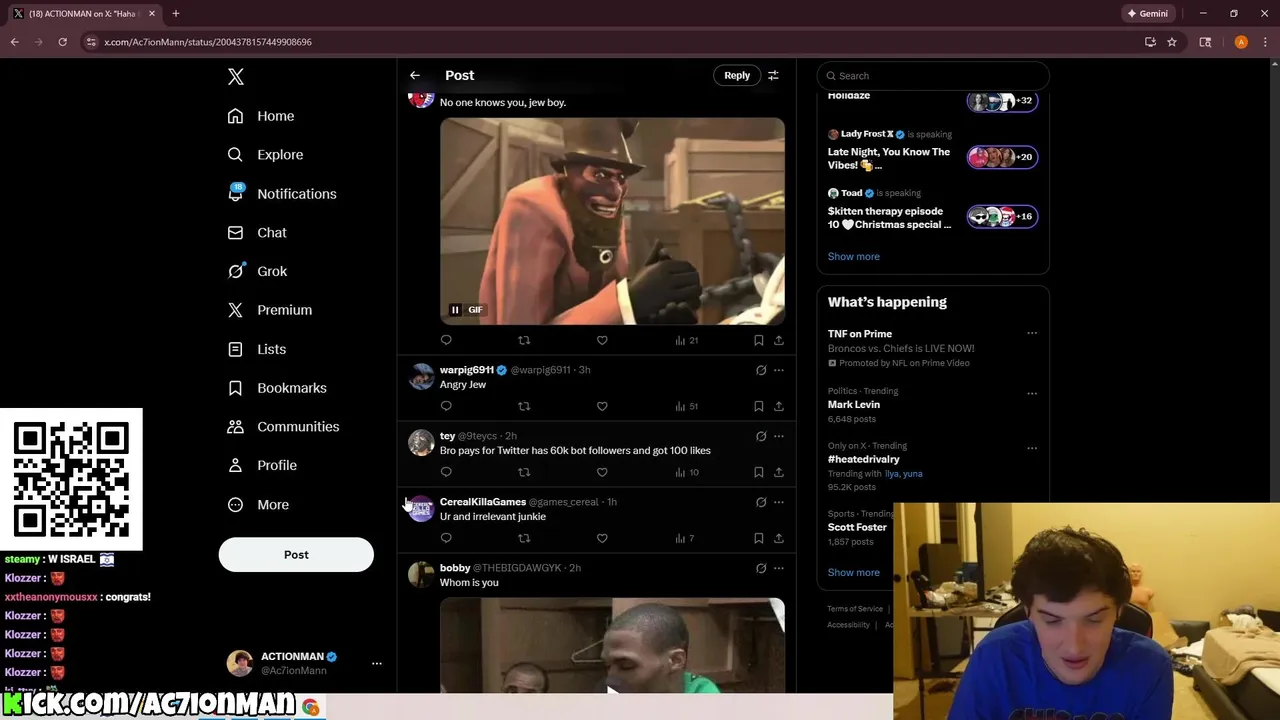Open more options for TNF on Prime
Viewport: 1280px width, 720px height.
click(1032, 334)
